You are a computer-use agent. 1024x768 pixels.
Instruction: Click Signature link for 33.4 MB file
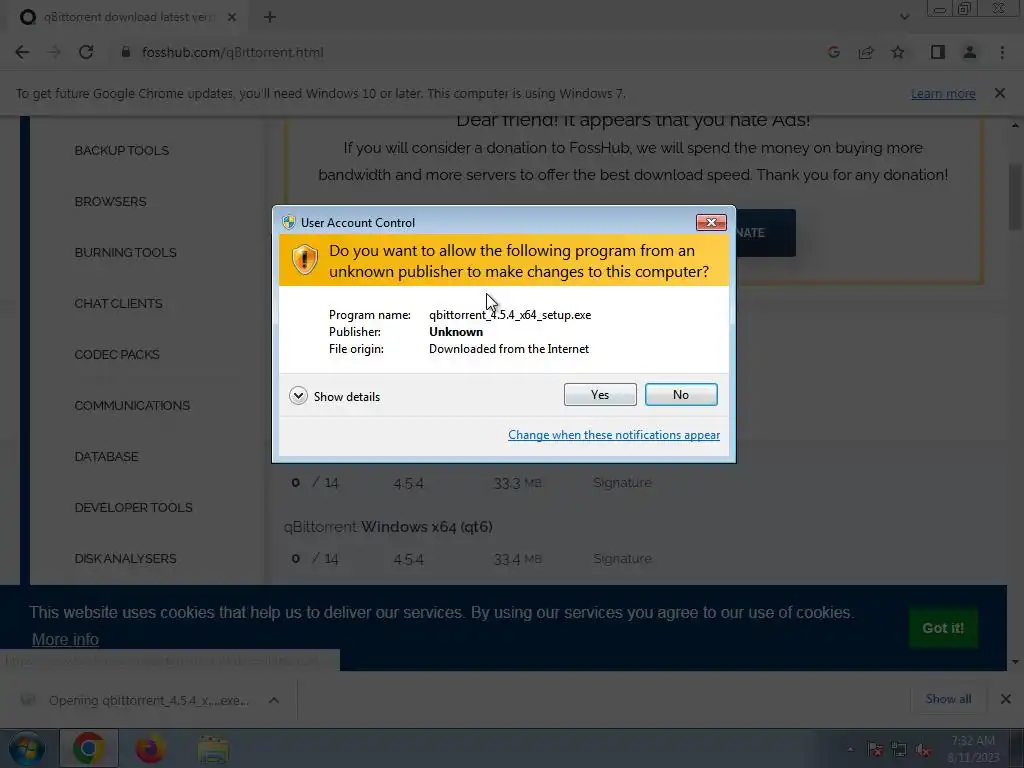(622, 558)
